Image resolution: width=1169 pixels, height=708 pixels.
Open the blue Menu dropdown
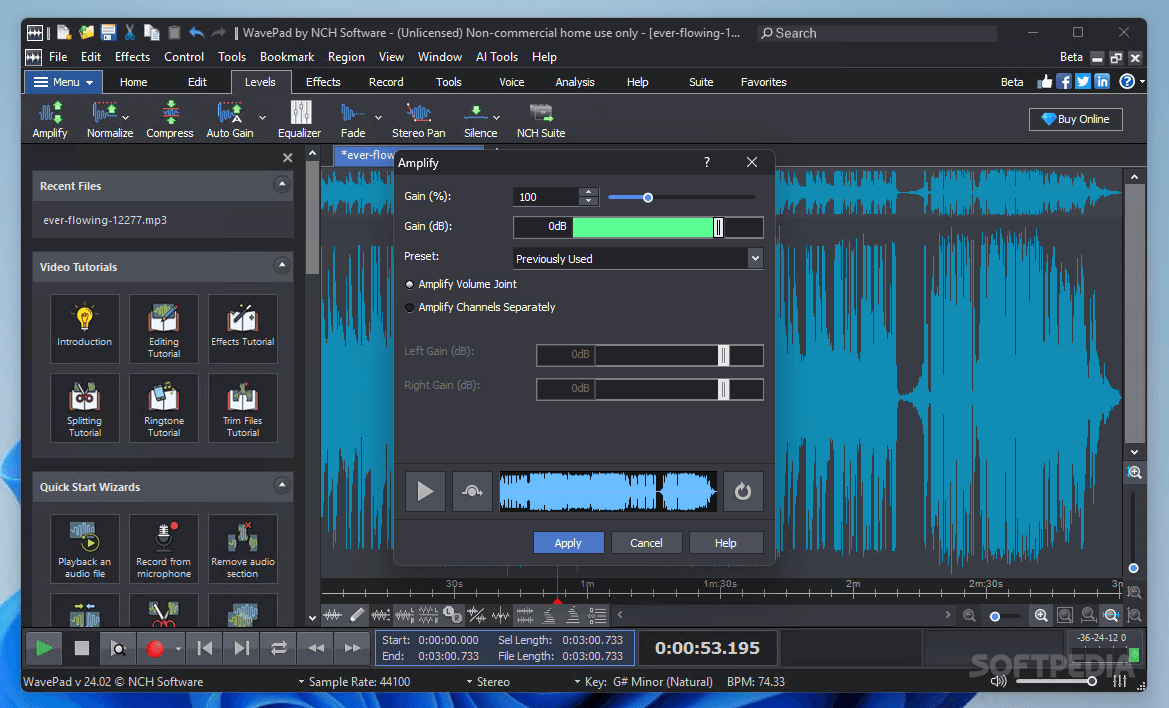pyautogui.click(x=63, y=82)
